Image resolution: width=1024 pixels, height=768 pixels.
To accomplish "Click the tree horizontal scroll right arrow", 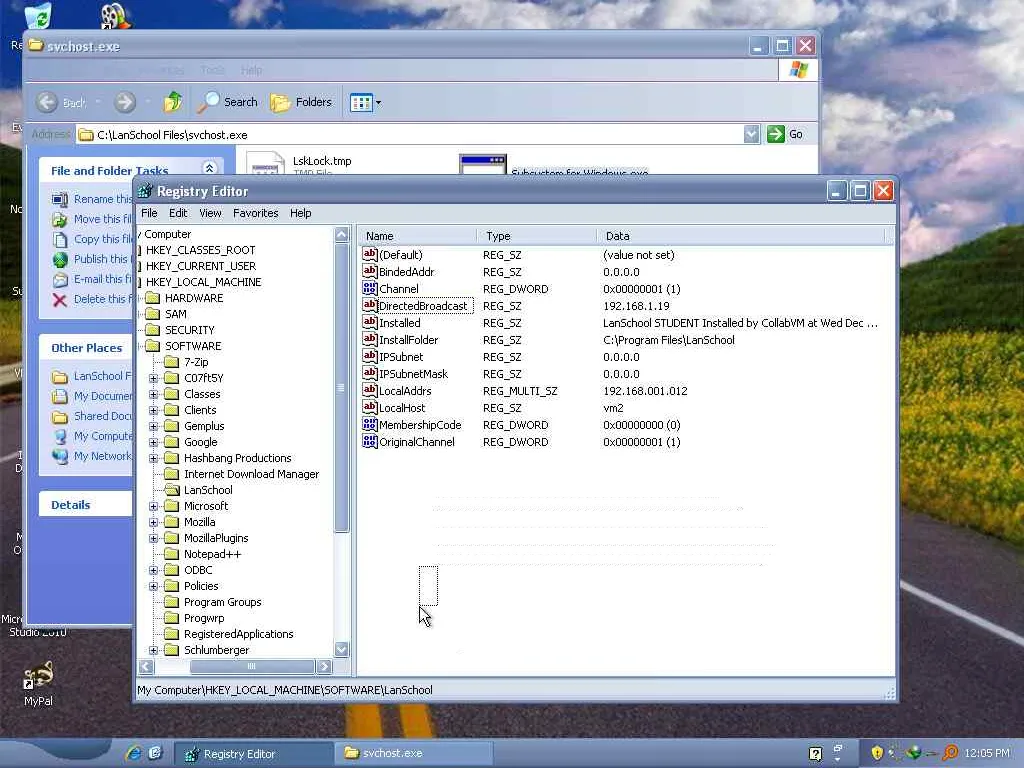I will [324, 666].
